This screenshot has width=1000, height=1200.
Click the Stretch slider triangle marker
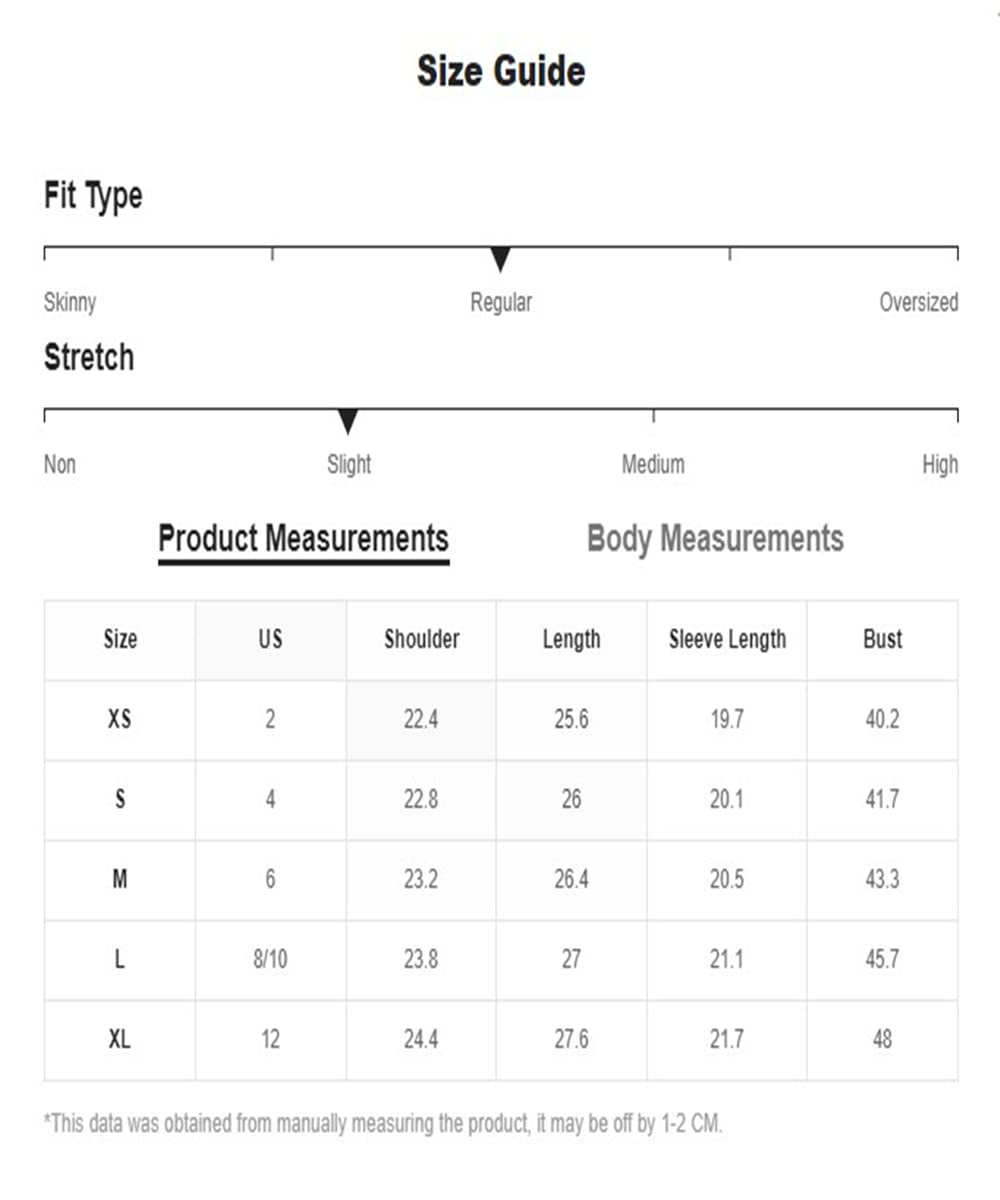[348, 422]
